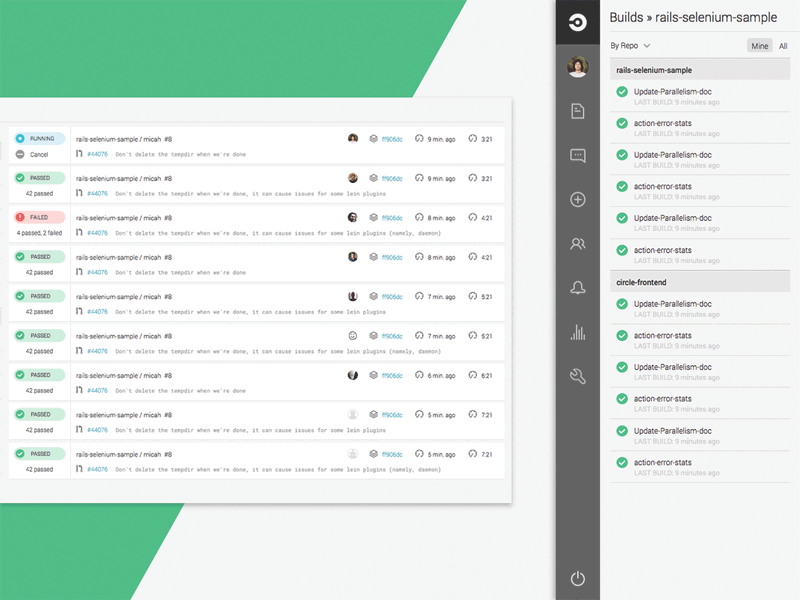Screen dimensions: 800x600
Task: Open the team people icon in sidebar
Action: pos(578,244)
